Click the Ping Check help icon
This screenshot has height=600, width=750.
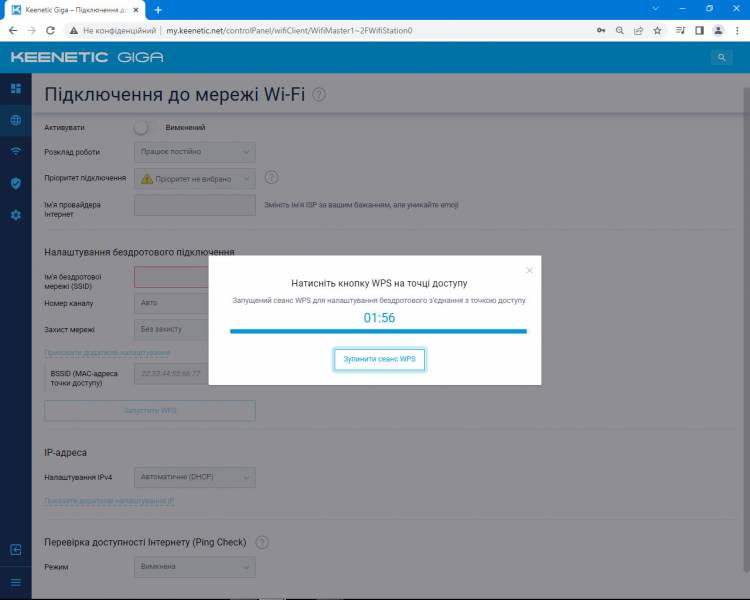(x=262, y=542)
